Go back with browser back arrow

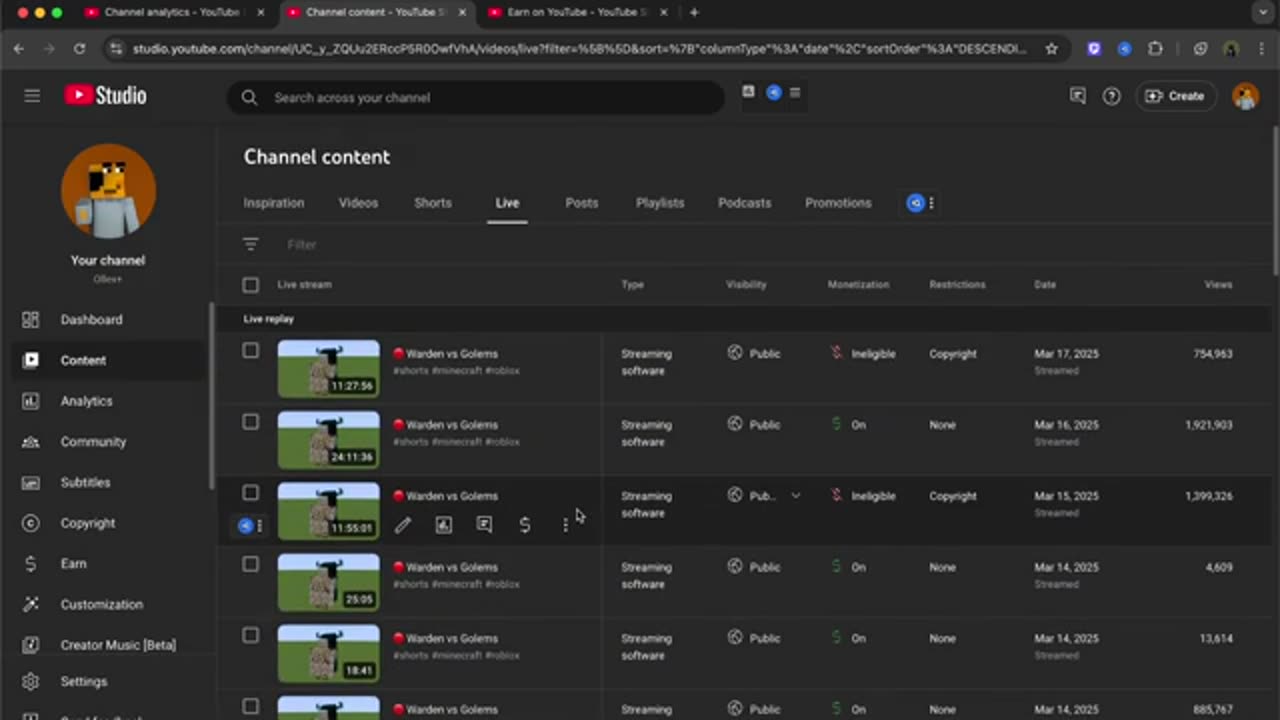coord(19,48)
